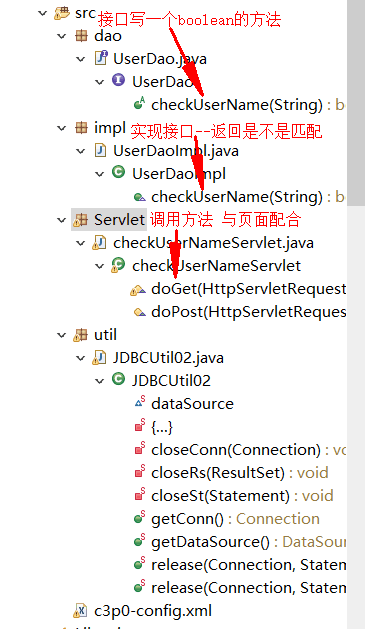Click the getConn() method icon
Image resolution: width=365 pixels, height=629 pixels.
tap(139, 517)
